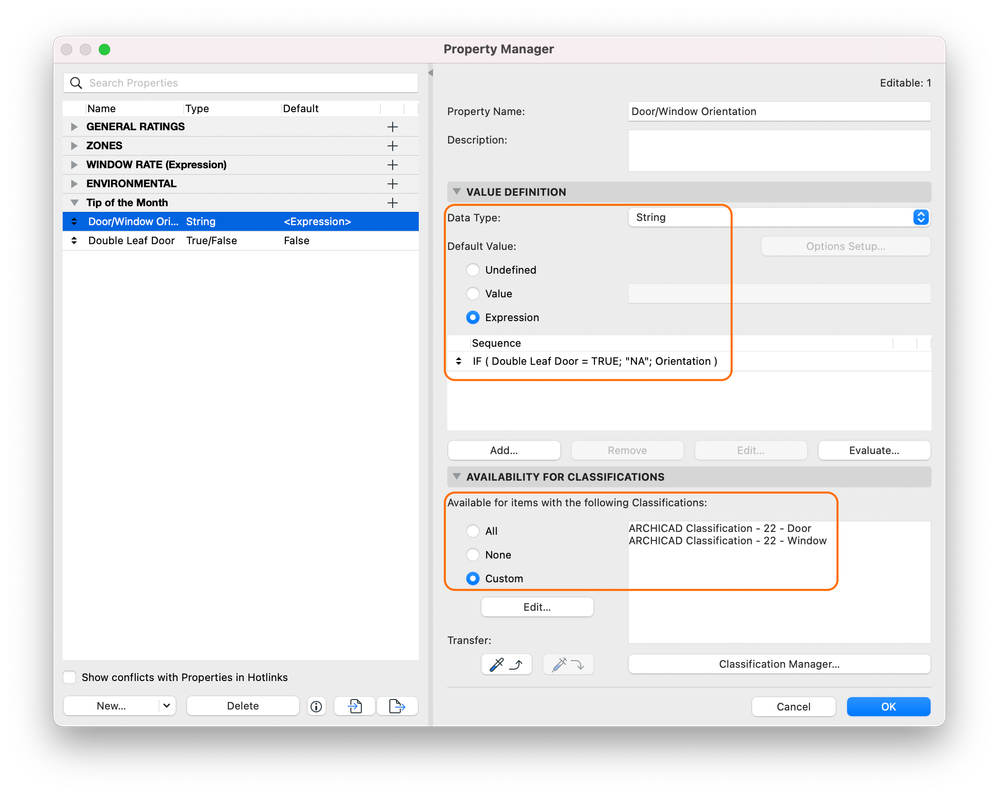Open the New... button dropdown arrow
This screenshot has height=797, width=999.
(x=166, y=706)
